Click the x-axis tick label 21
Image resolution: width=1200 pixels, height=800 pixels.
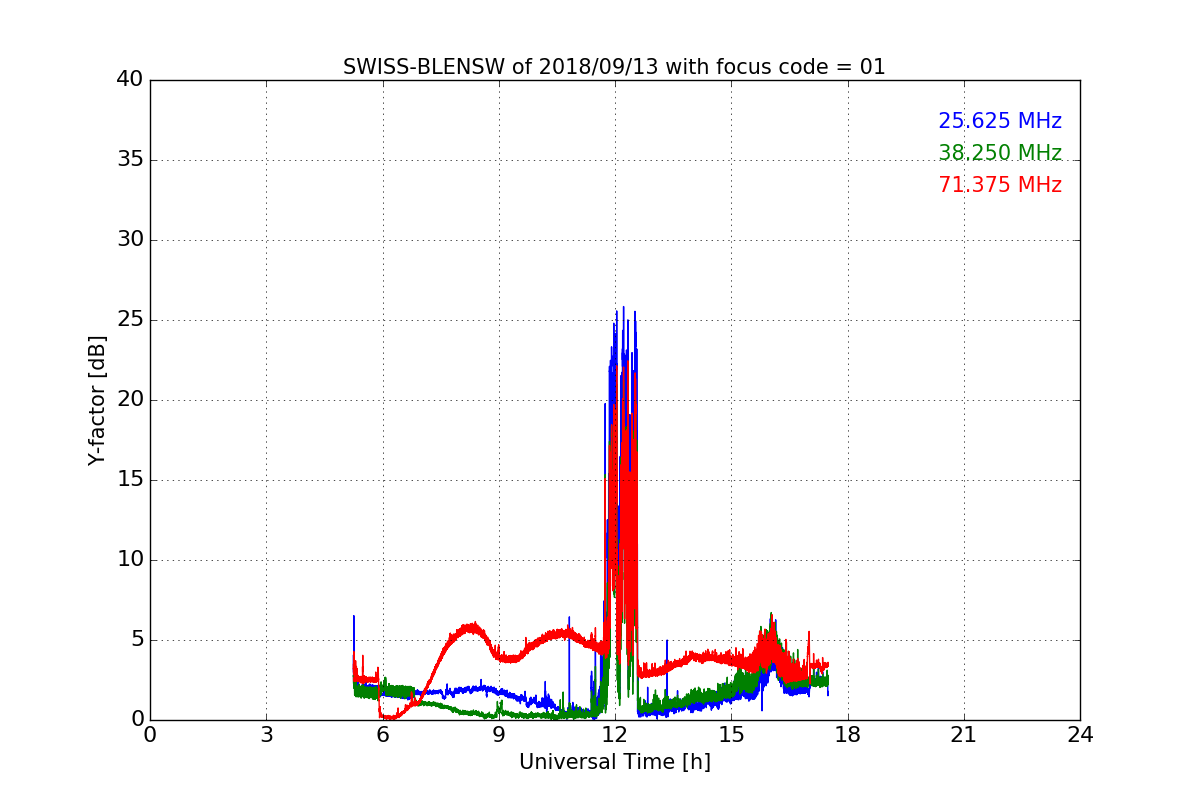click(964, 735)
